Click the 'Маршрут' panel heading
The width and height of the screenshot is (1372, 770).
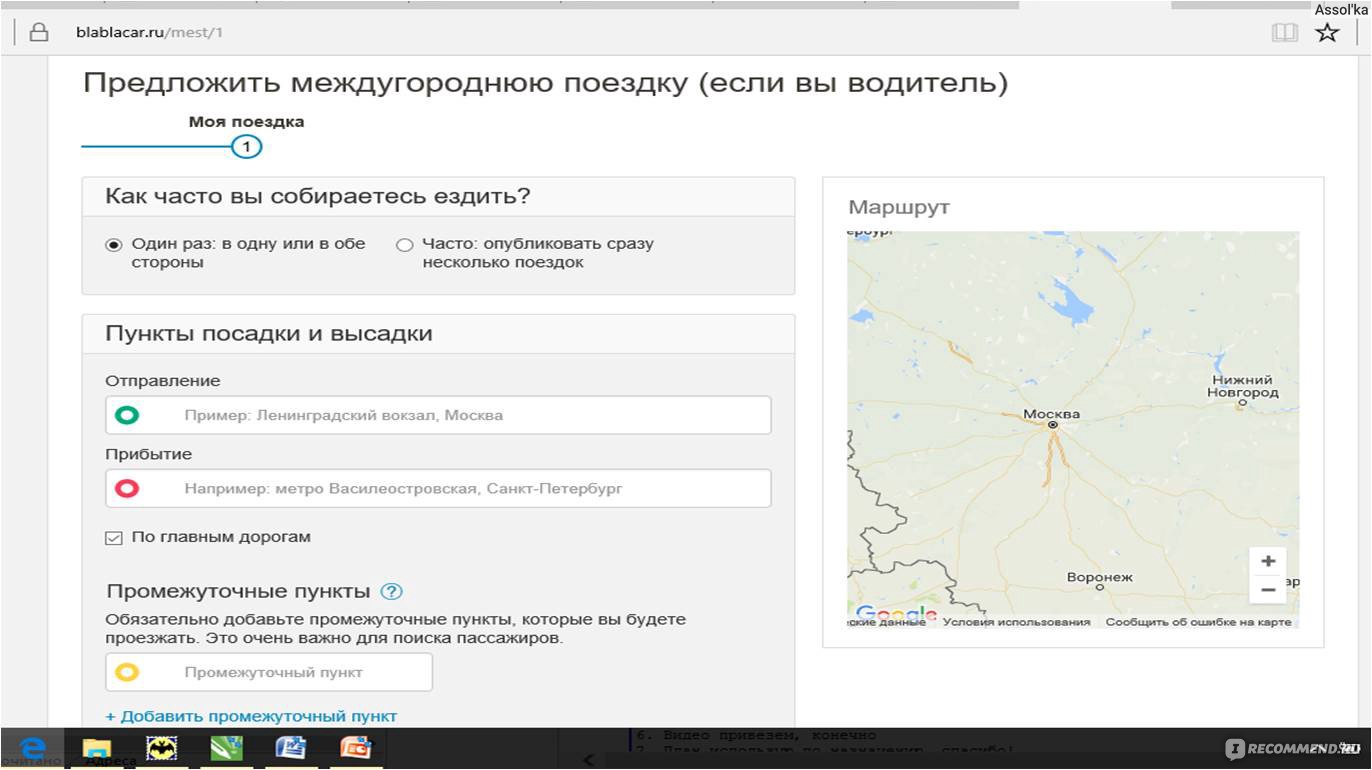click(x=899, y=207)
